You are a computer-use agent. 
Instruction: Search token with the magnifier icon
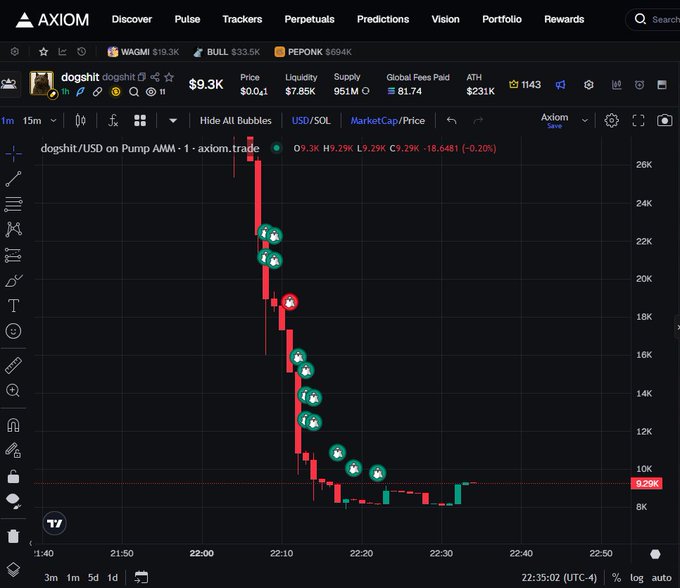pyautogui.click(x=134, y=91)
